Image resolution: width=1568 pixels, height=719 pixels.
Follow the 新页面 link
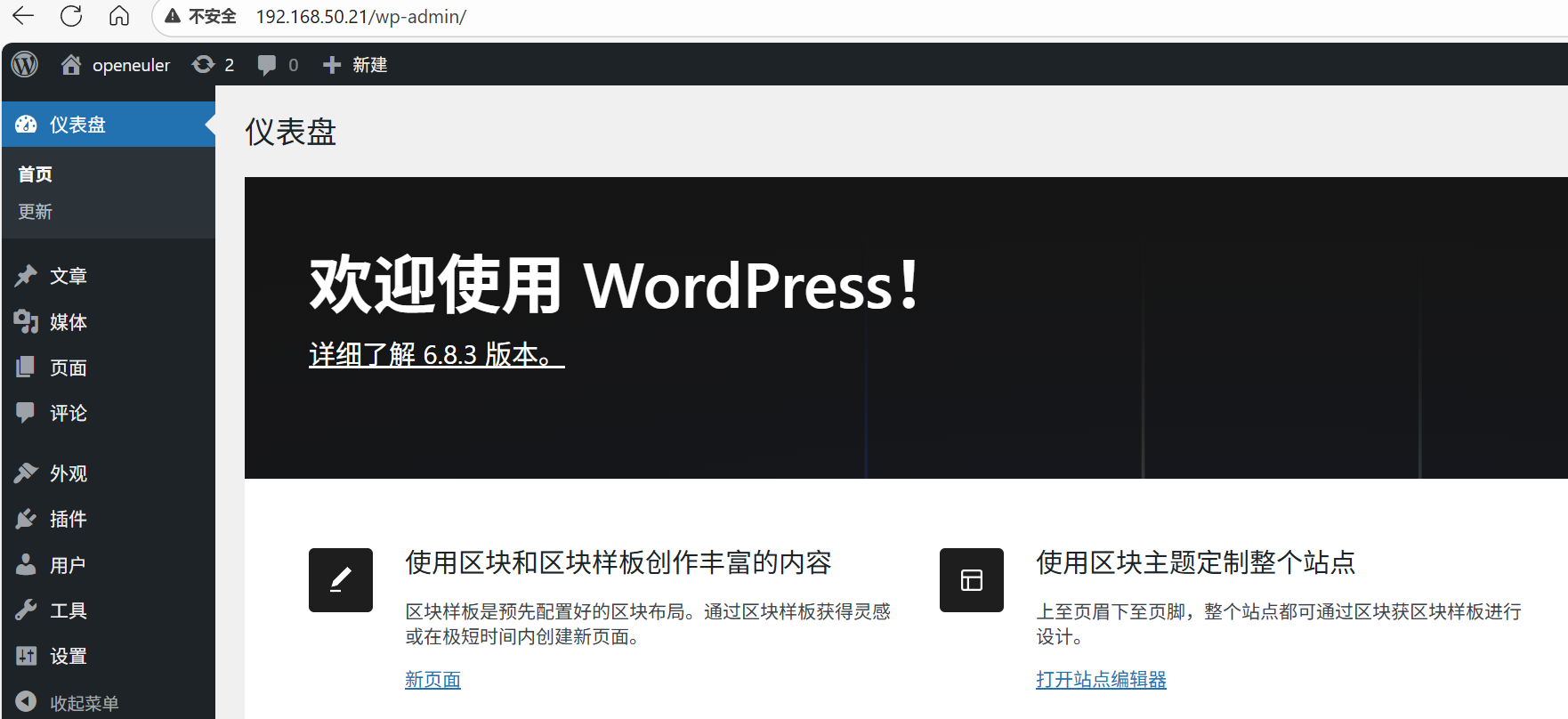click(x=432, y=680)
